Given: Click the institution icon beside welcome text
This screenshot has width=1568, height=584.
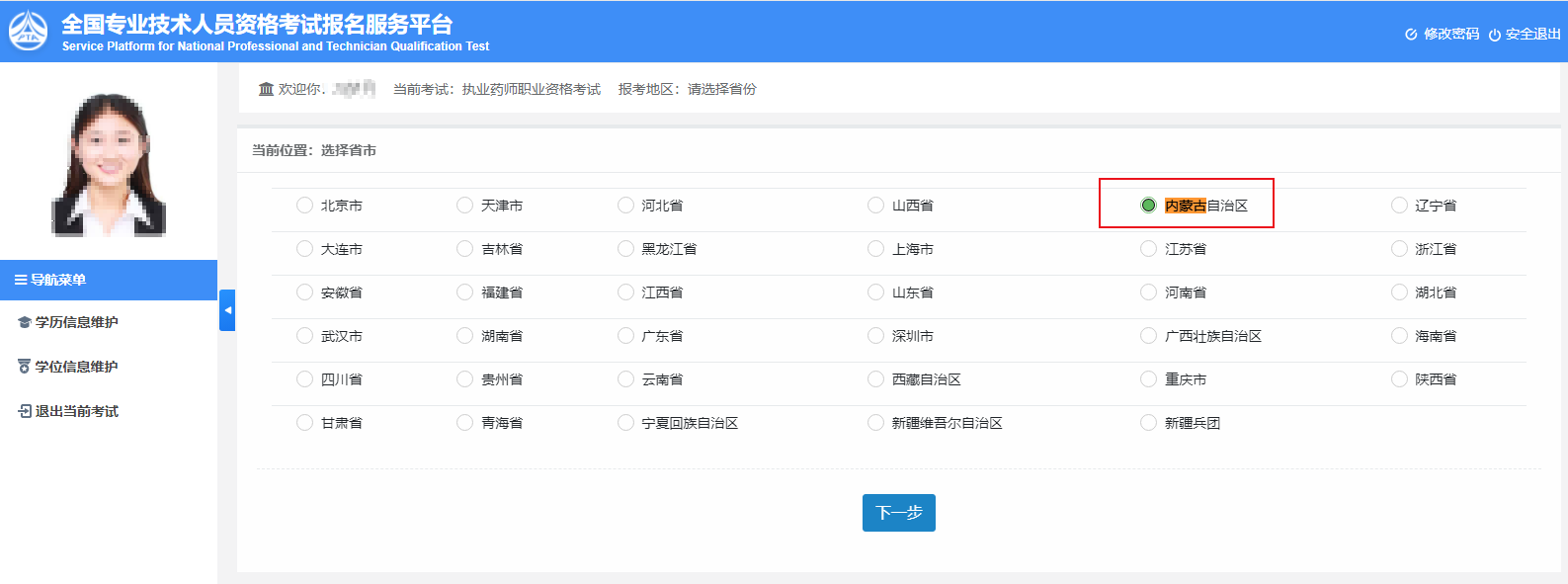Looking at the screenshot, I should click(x=266, y=89).
